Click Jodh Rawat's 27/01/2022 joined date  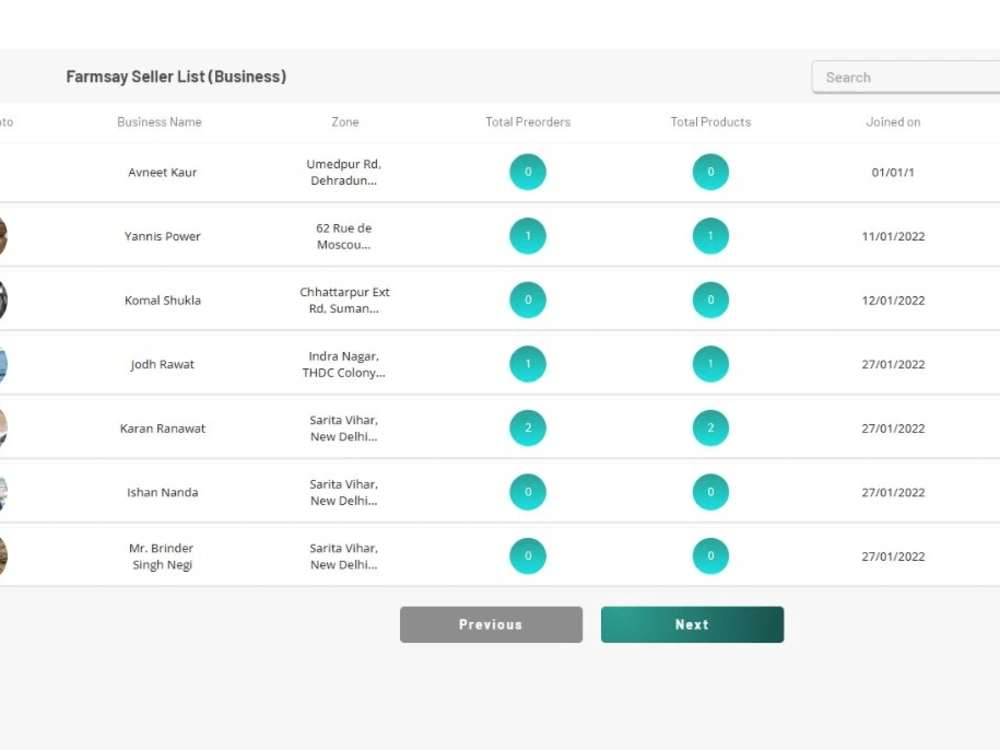click(x=893, y=364)
